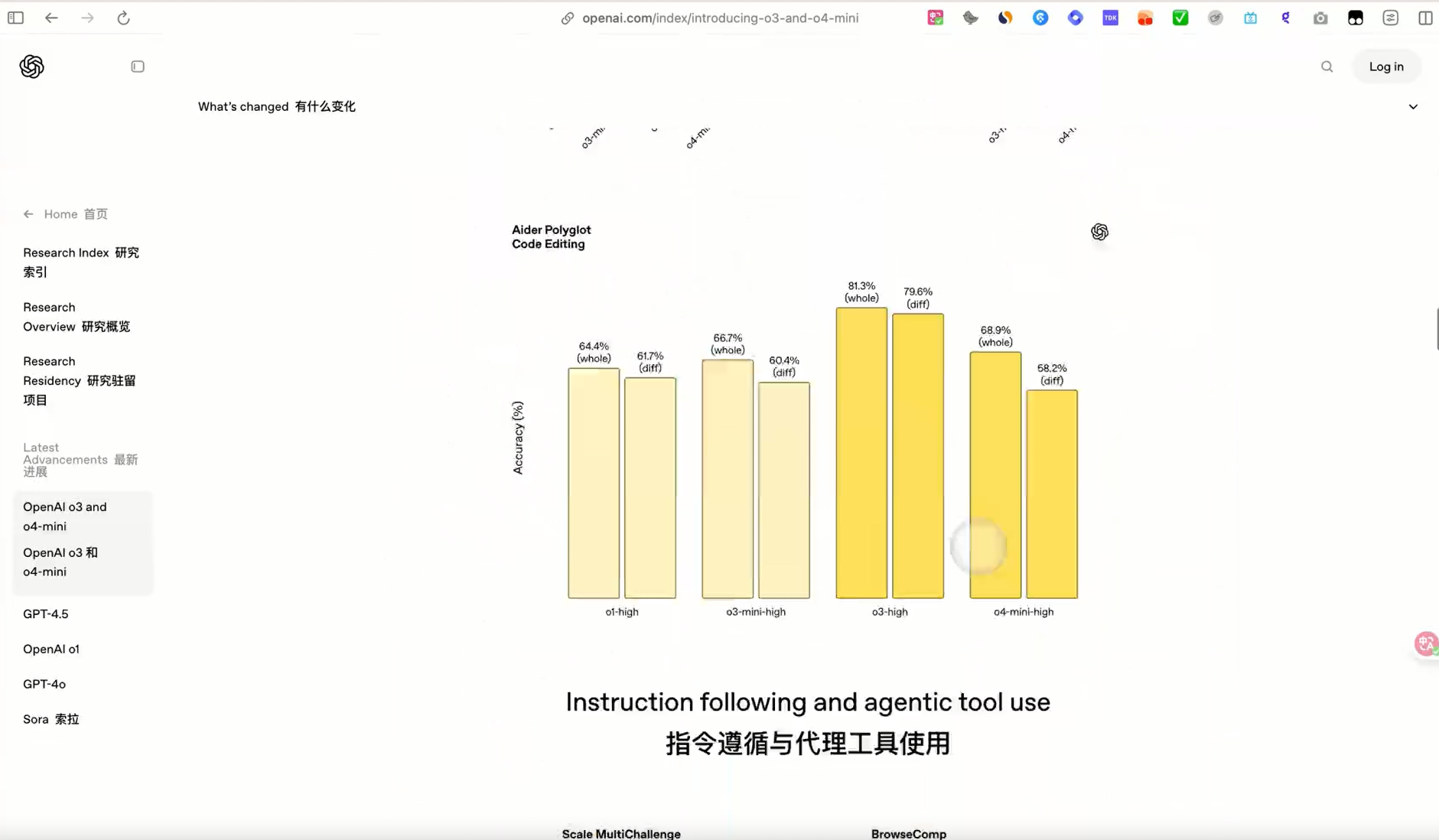
Task: Click the o3-mini-high 66.7% whole bar
Action: tap(728, 478)
